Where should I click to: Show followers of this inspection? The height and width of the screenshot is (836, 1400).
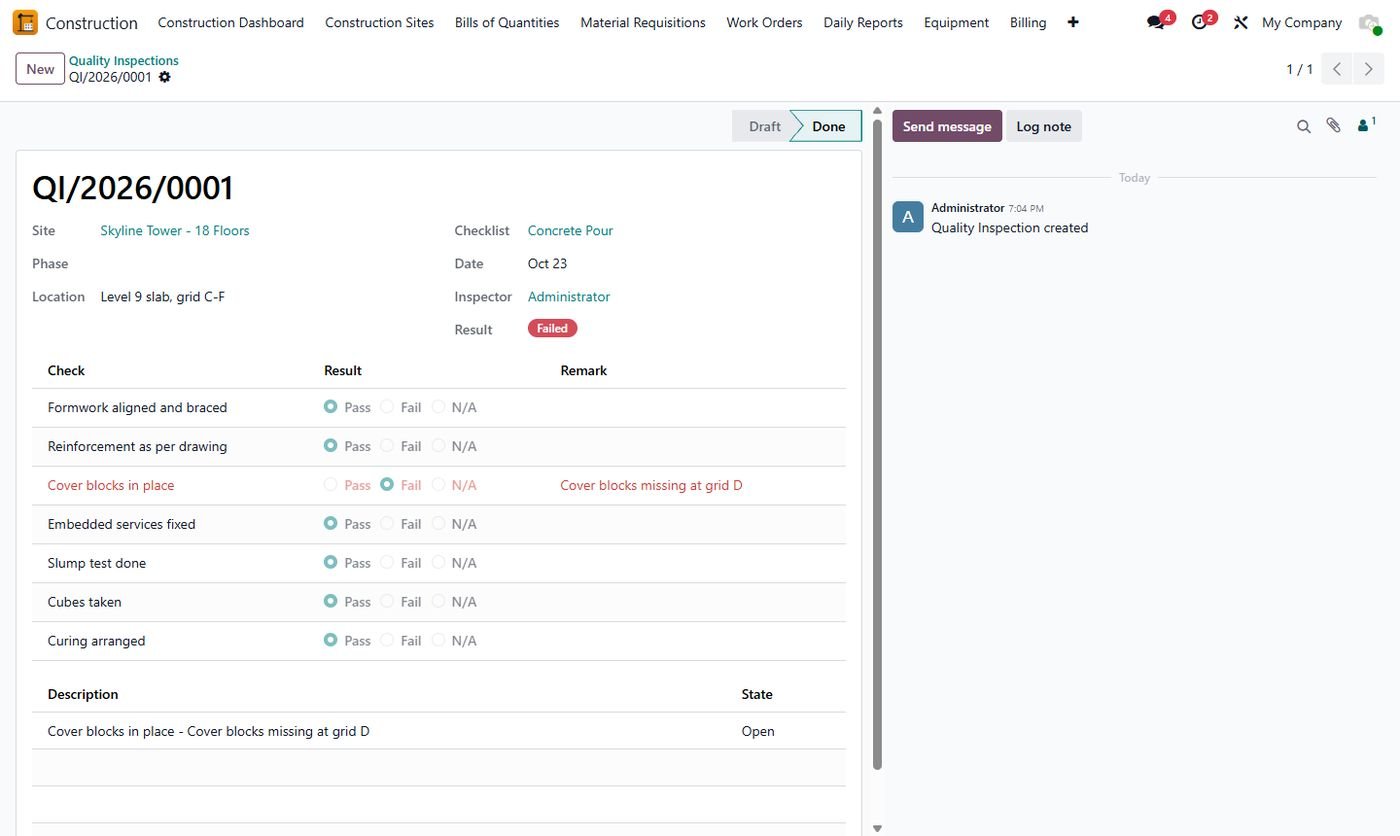point(1366,125)
